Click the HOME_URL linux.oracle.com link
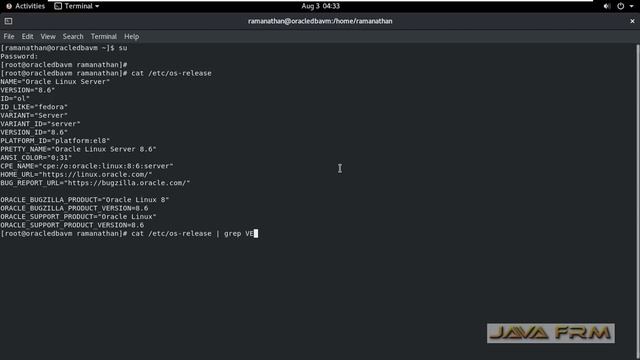This screenshot has width=640, height=360. [x=96, y=174]
